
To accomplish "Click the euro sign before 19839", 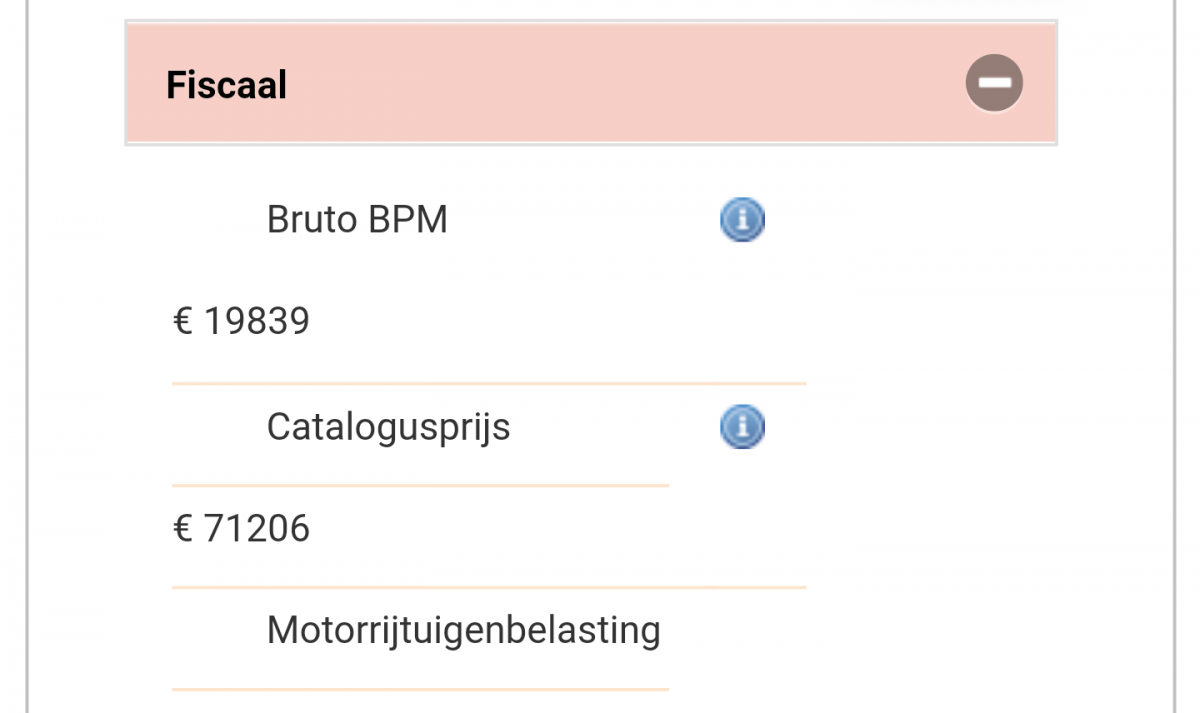I will pos(182,321).
